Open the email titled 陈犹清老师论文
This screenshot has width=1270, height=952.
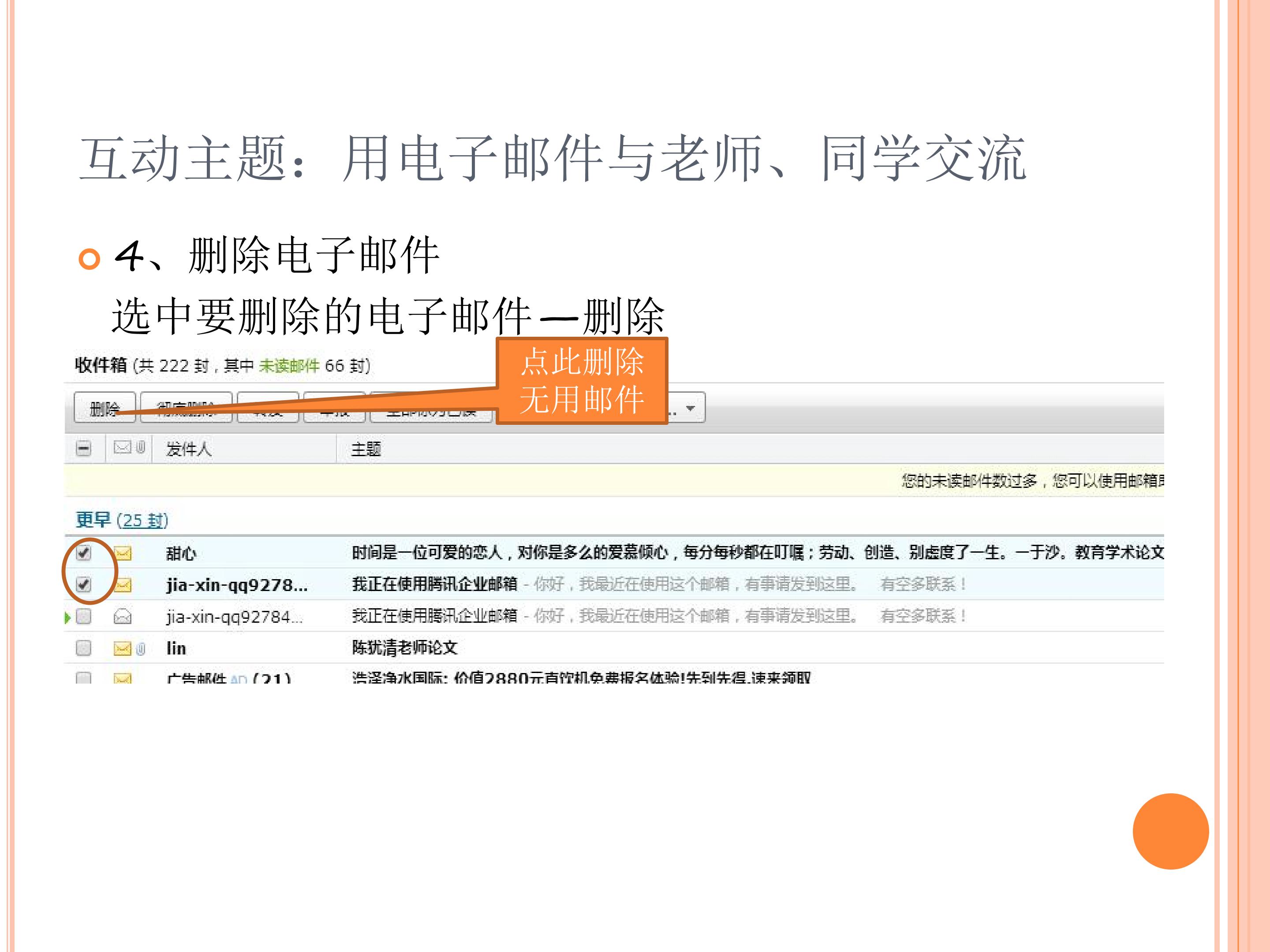405,648
